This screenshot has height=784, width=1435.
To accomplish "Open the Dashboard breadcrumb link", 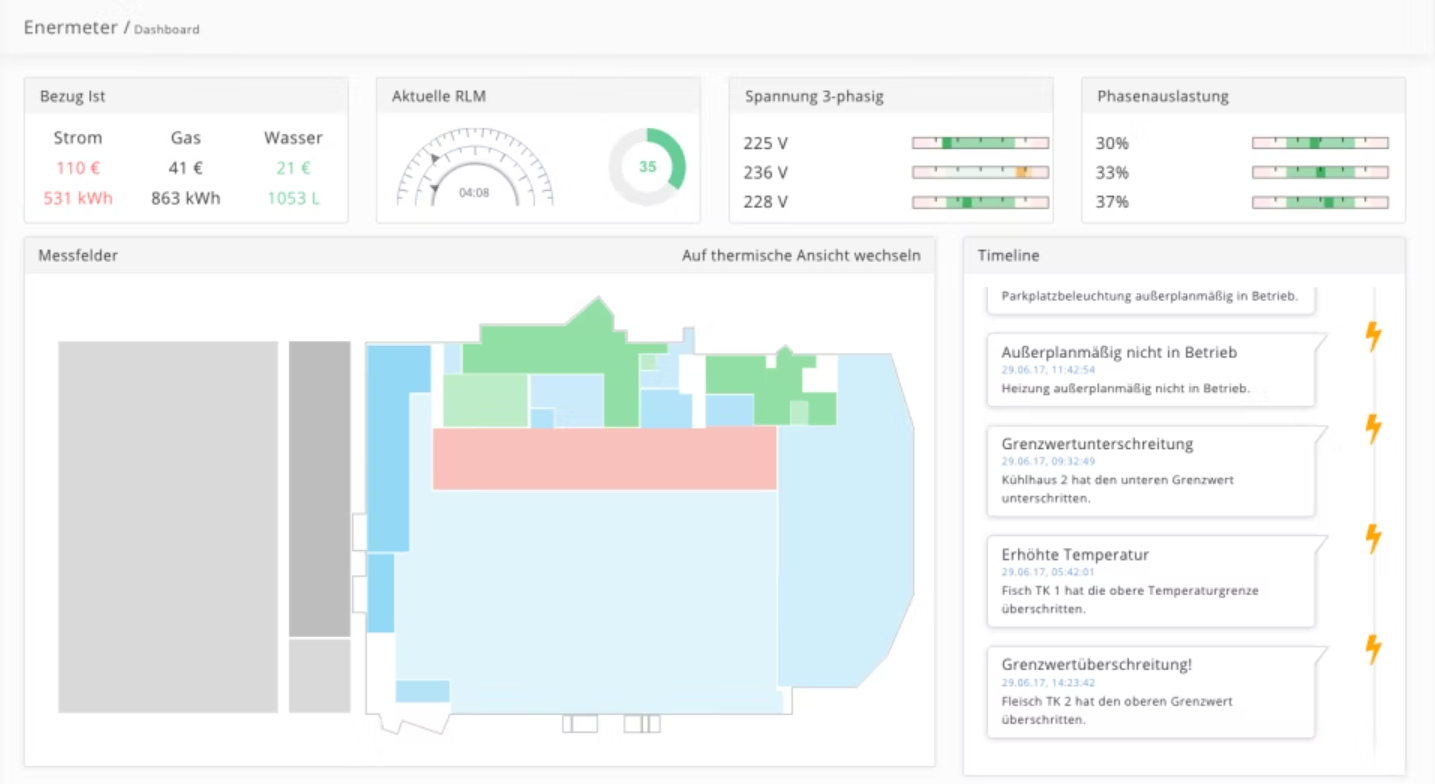I will pos(167,30).
